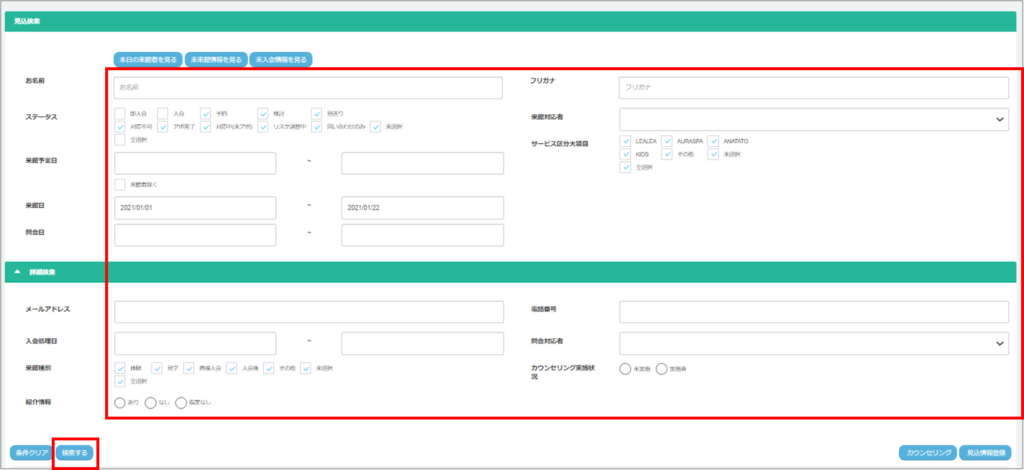Enable the 来館者除く checkbox

pos(120,184)
